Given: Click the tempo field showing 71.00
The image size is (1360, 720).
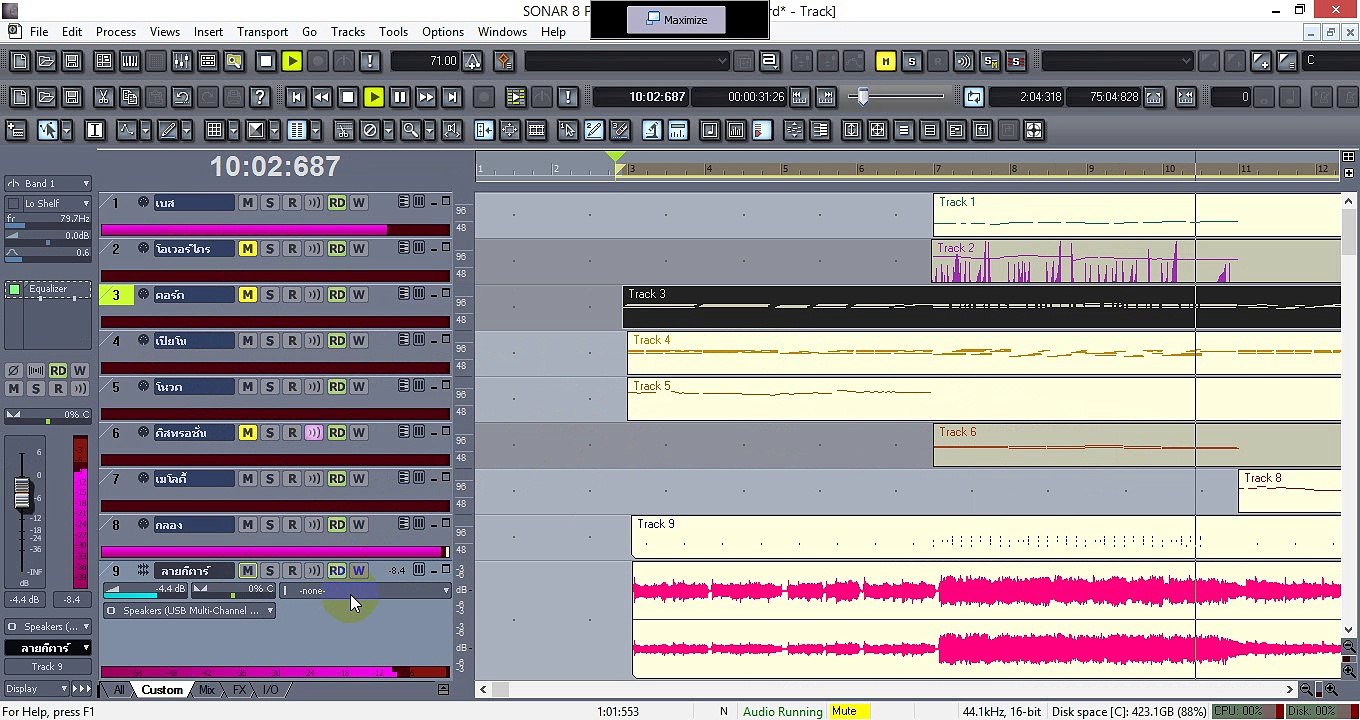Looking at the screenshot, I should [x=424, y=61].
